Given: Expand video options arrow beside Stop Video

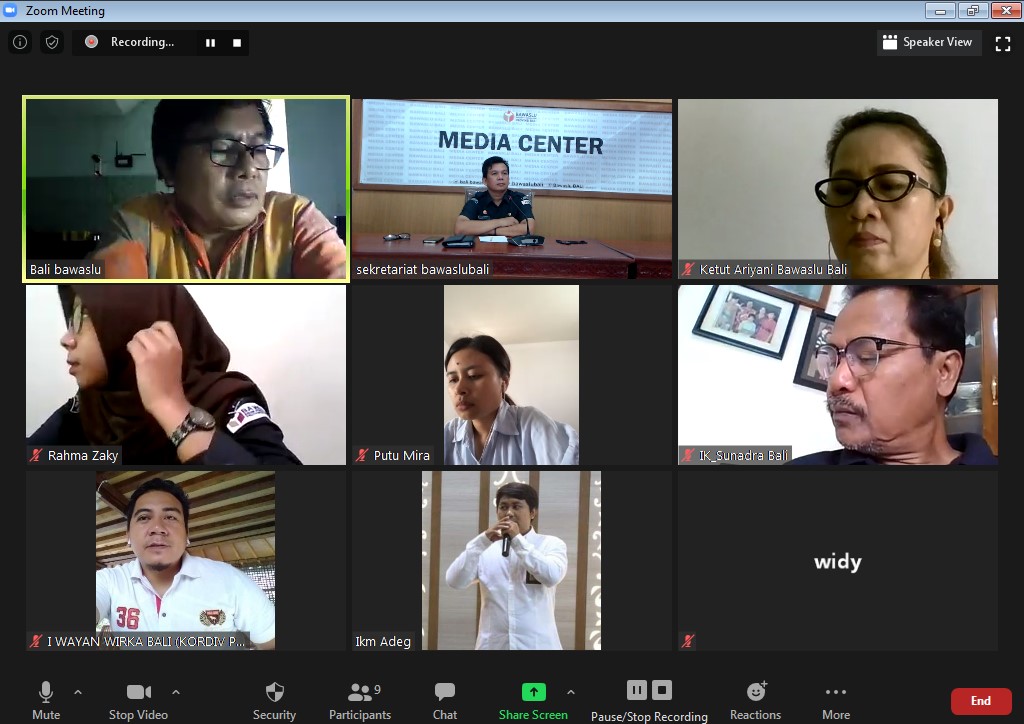Looking at the screenshot, I should pyautogui.click(x=176, y=692).
